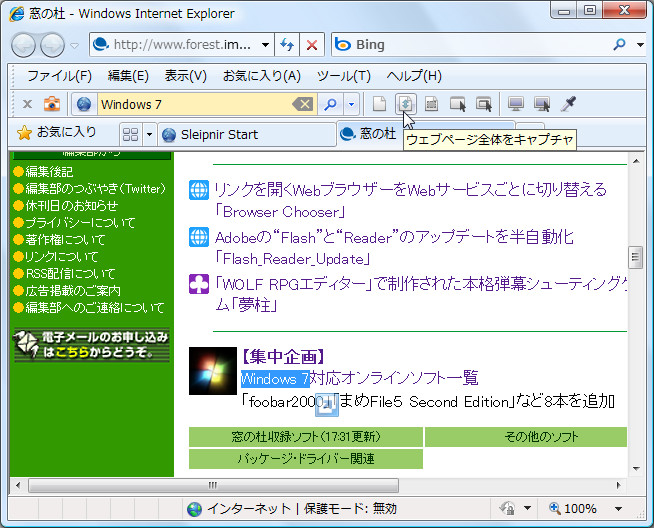The width and height of the screenshot is (654, 528).
Task: Click the Refresh page icon
Action: 287,45
